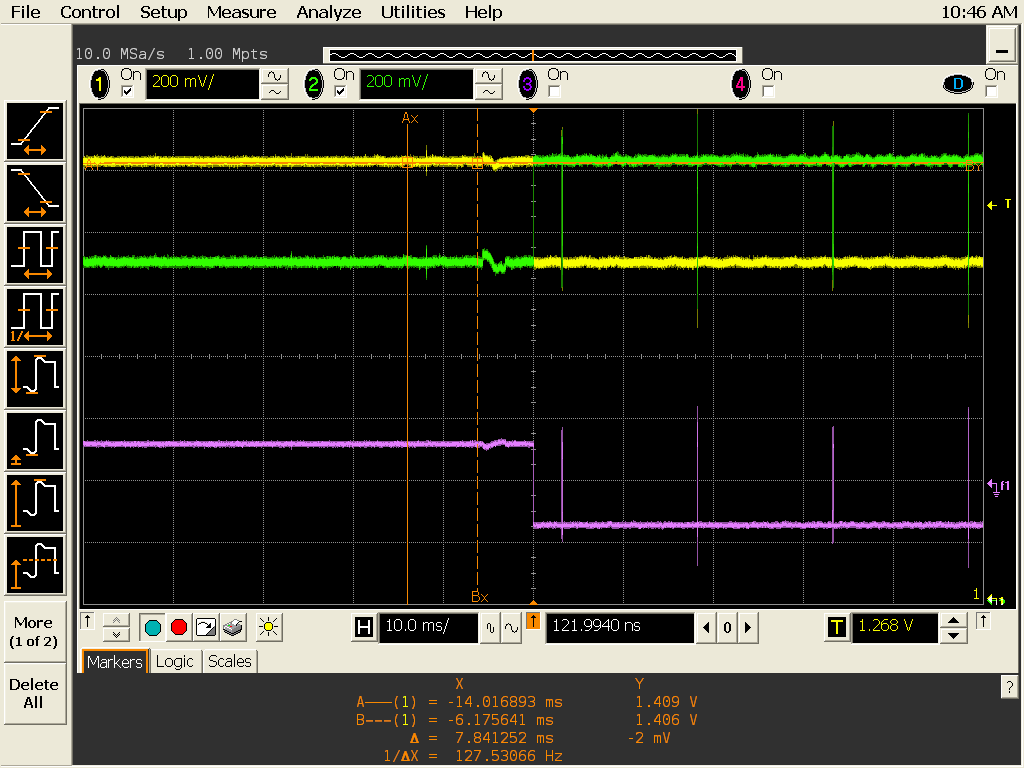
Task: Open the Utilities menu
Action: click(x=413, y=12)
